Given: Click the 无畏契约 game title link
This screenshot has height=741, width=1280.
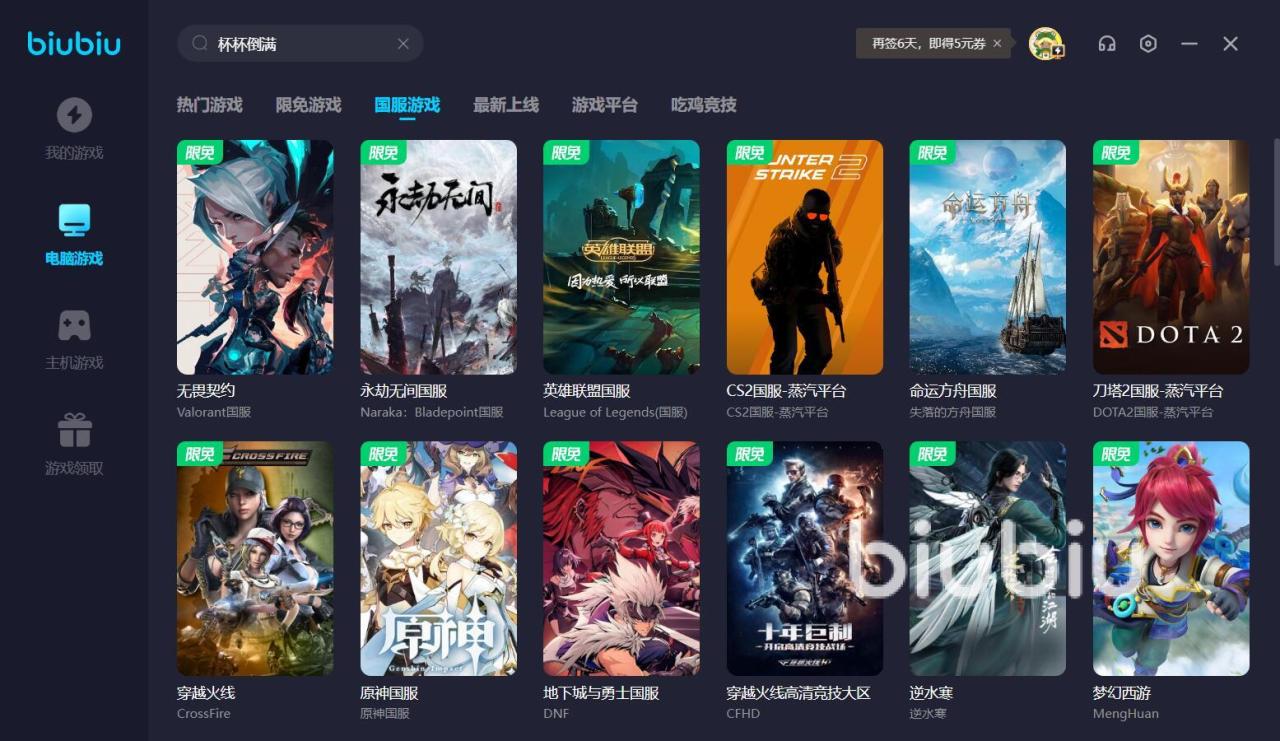Looking at the screenshot, I should pyautogui.click(x=206, y=391).
